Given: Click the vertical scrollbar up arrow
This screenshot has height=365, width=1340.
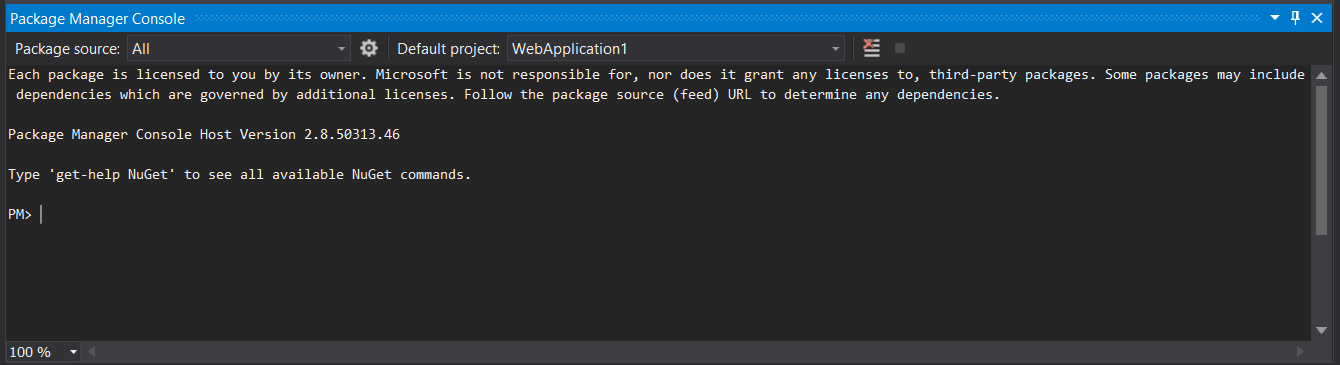Looking at the screenshot, I should [x=1321, y=74].
